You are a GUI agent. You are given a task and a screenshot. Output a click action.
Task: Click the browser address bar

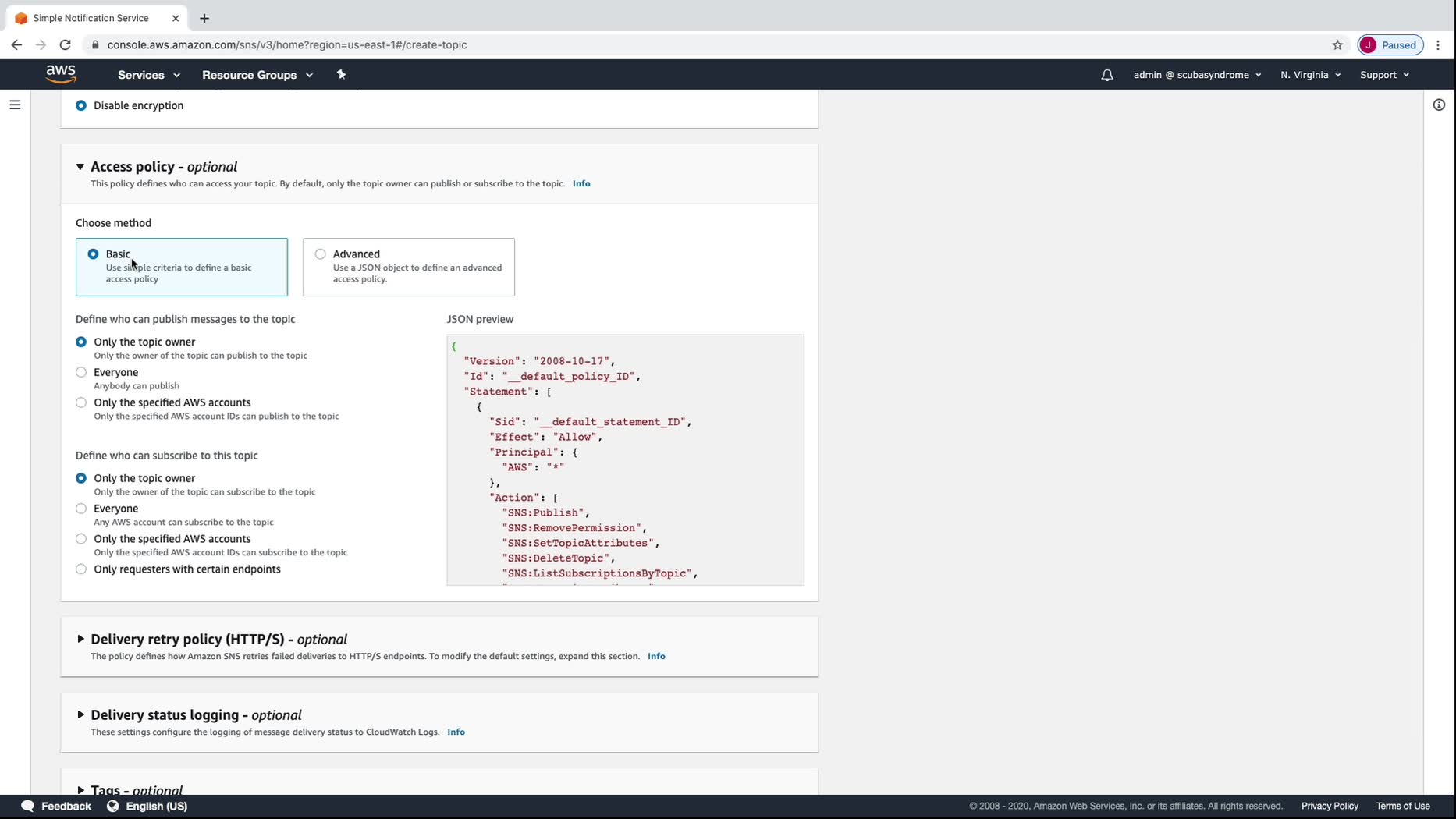(x=702, y=44)
